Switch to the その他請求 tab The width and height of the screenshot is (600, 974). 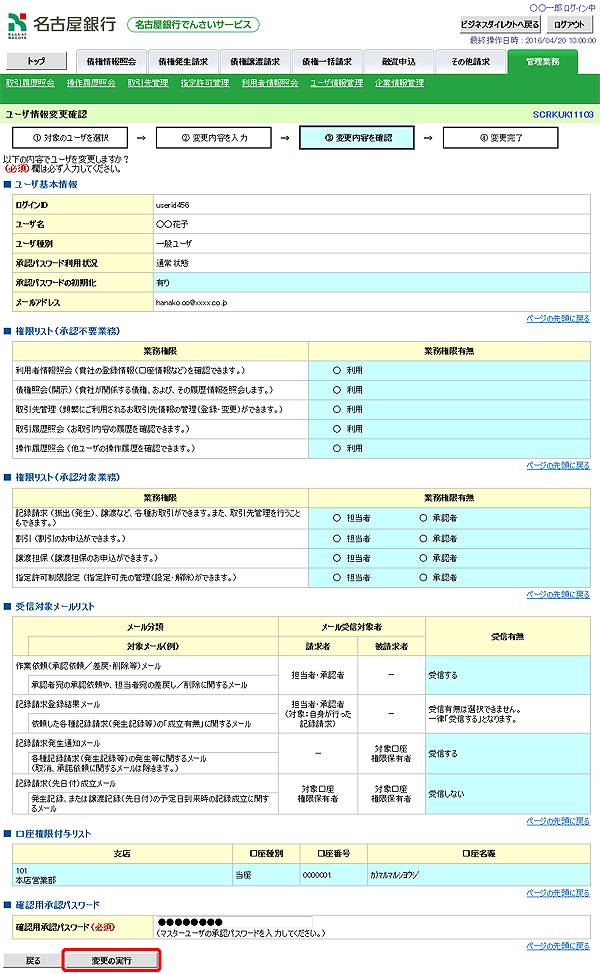(471, 61)
